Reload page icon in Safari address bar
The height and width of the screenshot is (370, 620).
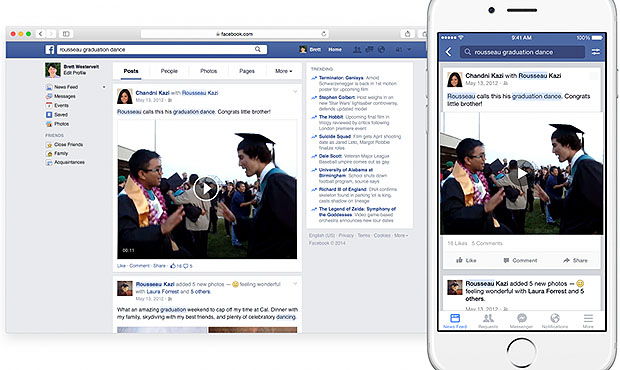click(324, 34)
